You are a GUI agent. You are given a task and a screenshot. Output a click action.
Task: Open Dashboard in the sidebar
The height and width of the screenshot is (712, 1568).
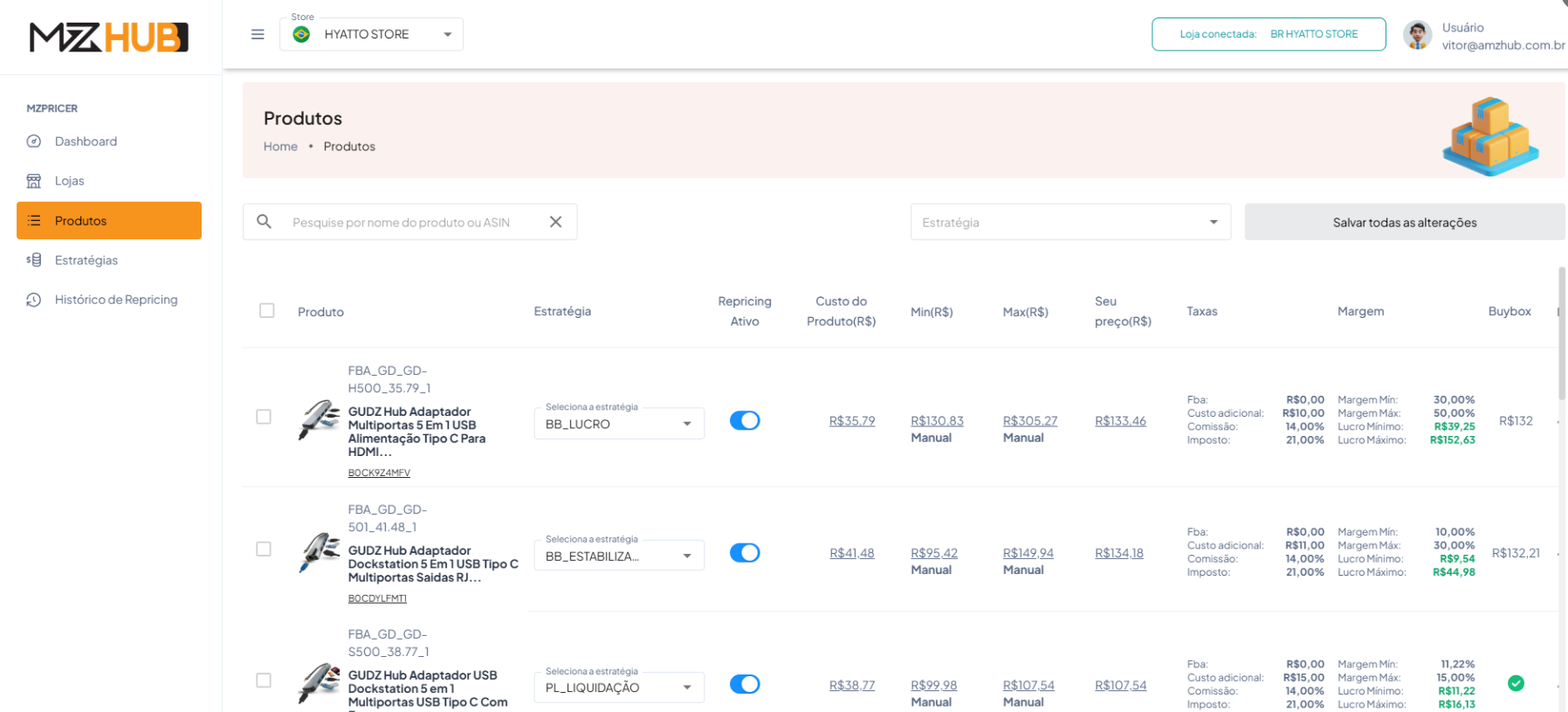(86, 142)
